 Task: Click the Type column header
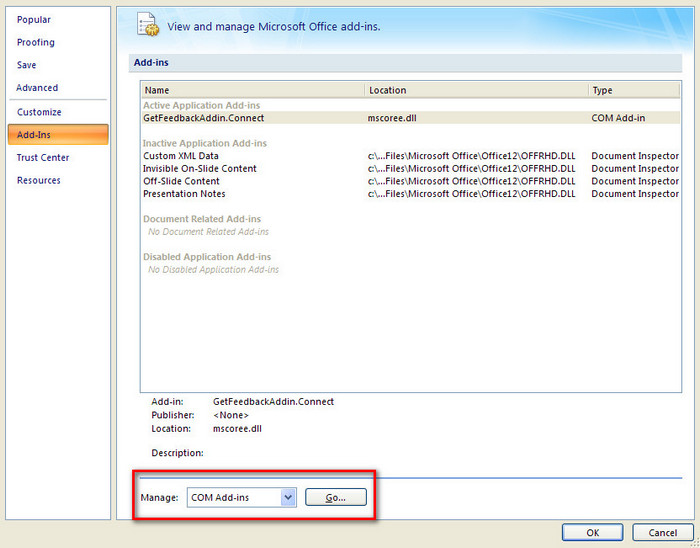pos(635,90)
